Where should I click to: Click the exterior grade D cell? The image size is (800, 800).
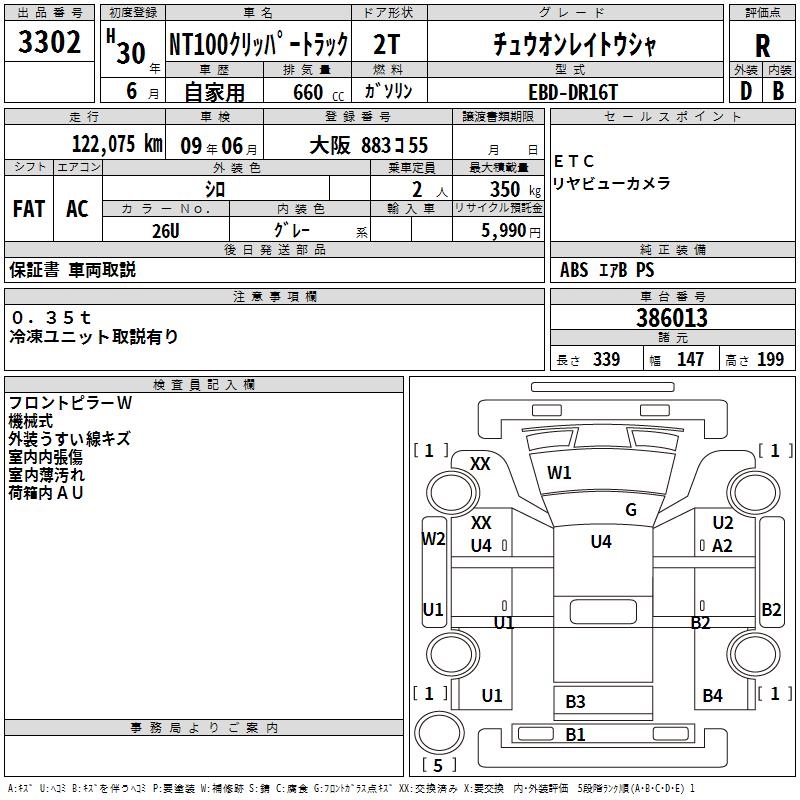point(745,91)
